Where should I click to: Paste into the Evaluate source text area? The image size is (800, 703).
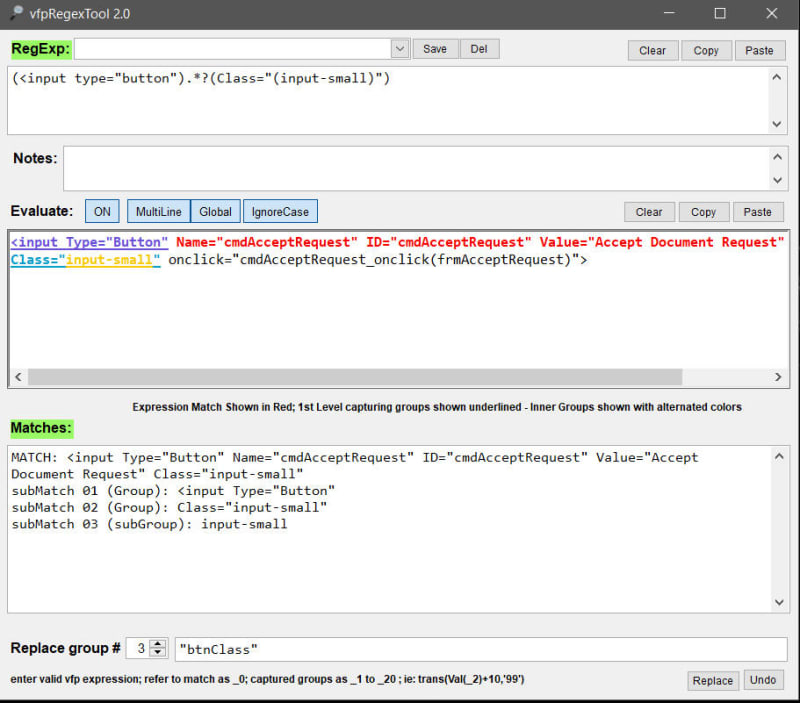point(758,212)
